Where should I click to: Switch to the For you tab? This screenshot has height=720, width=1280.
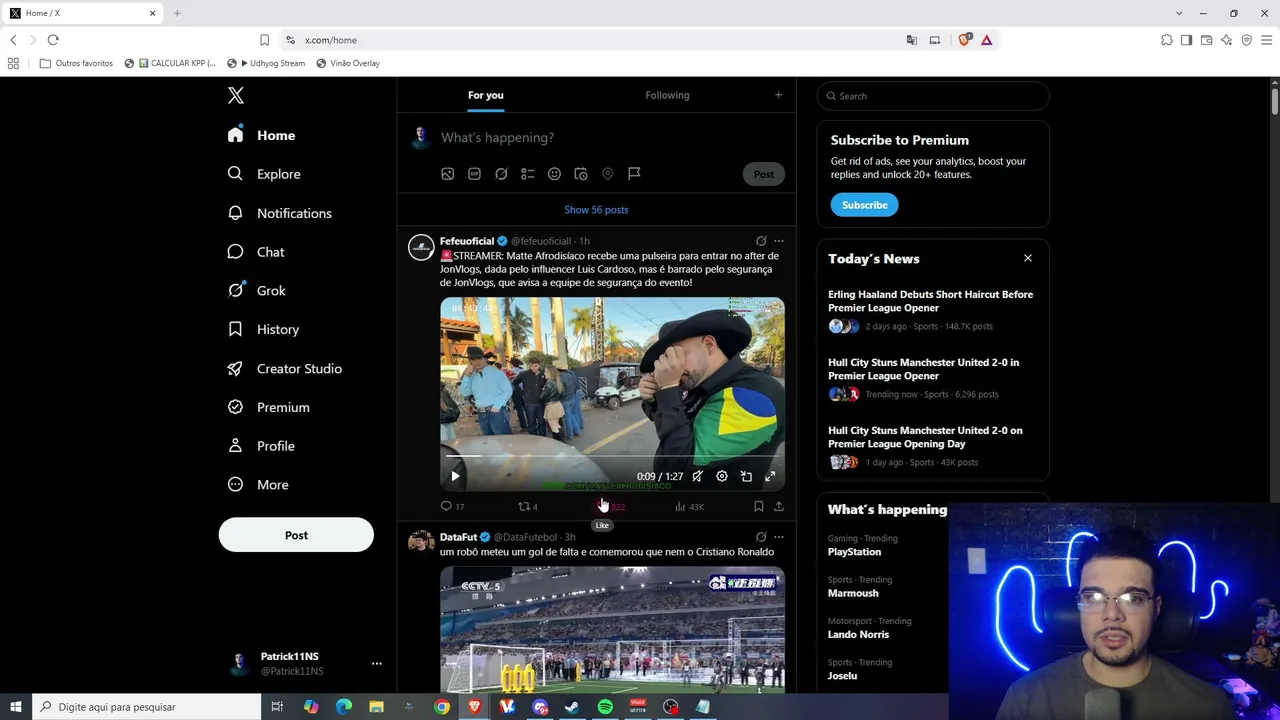486,95
